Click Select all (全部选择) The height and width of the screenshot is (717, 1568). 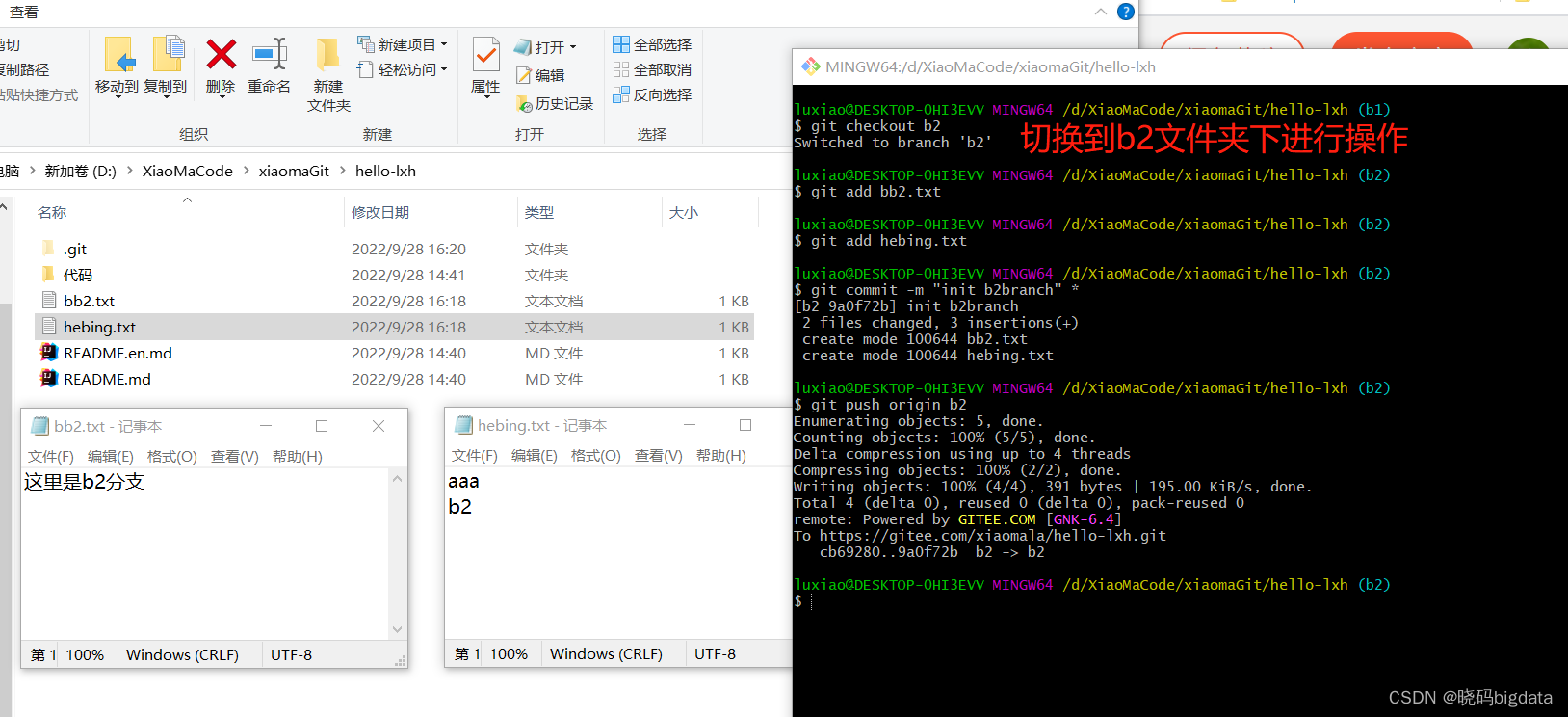point(652,44)
